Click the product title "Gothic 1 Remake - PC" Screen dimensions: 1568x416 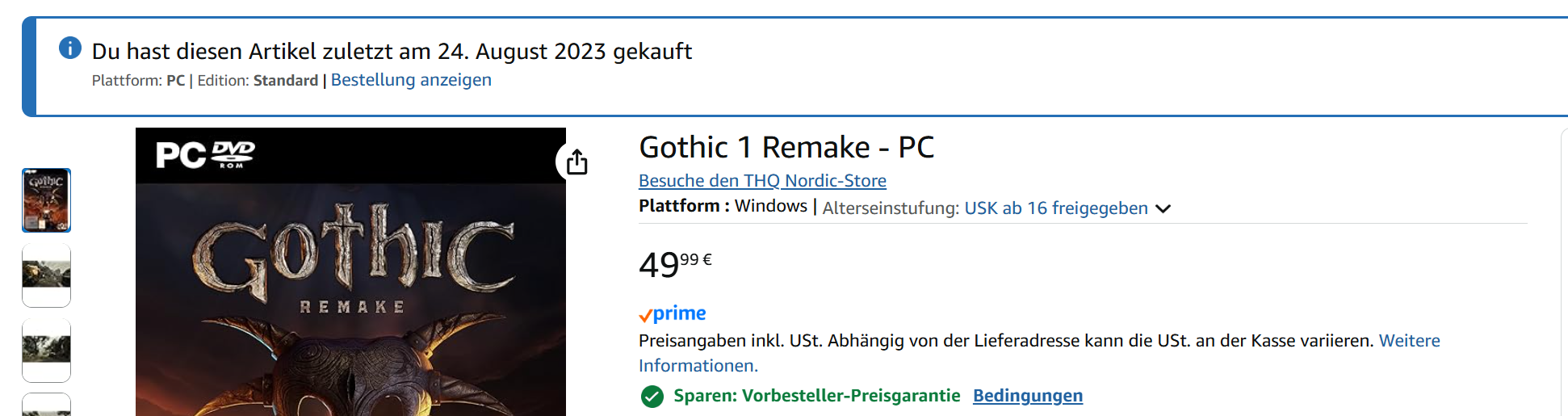786,148
